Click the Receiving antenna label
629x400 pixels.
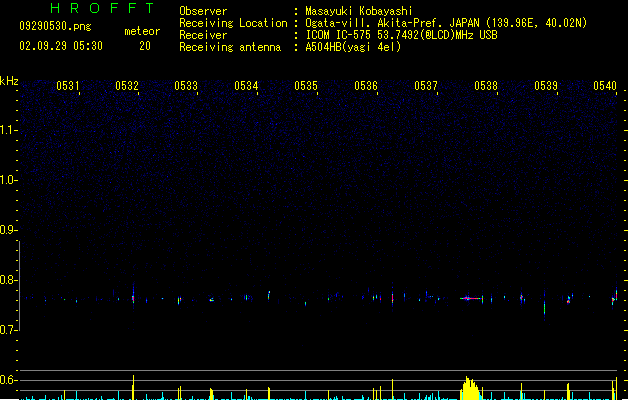click(x=230, y=47)
